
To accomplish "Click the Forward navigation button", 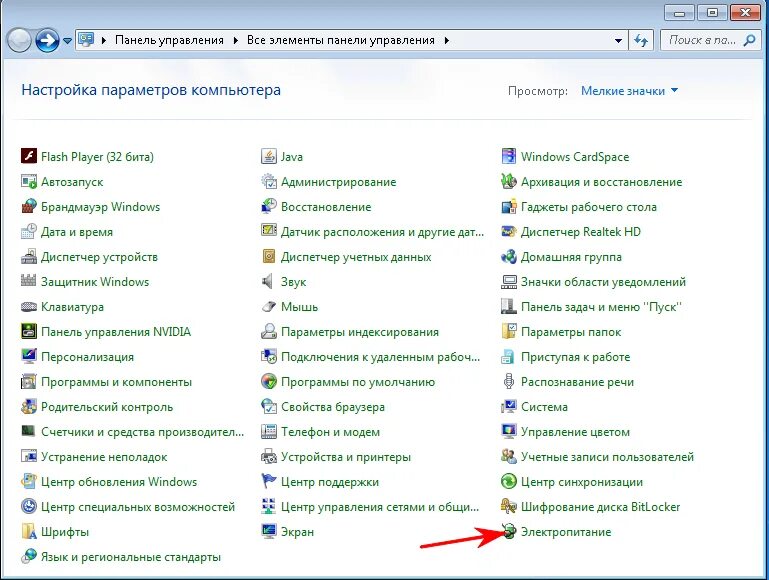I will point(47,41).
